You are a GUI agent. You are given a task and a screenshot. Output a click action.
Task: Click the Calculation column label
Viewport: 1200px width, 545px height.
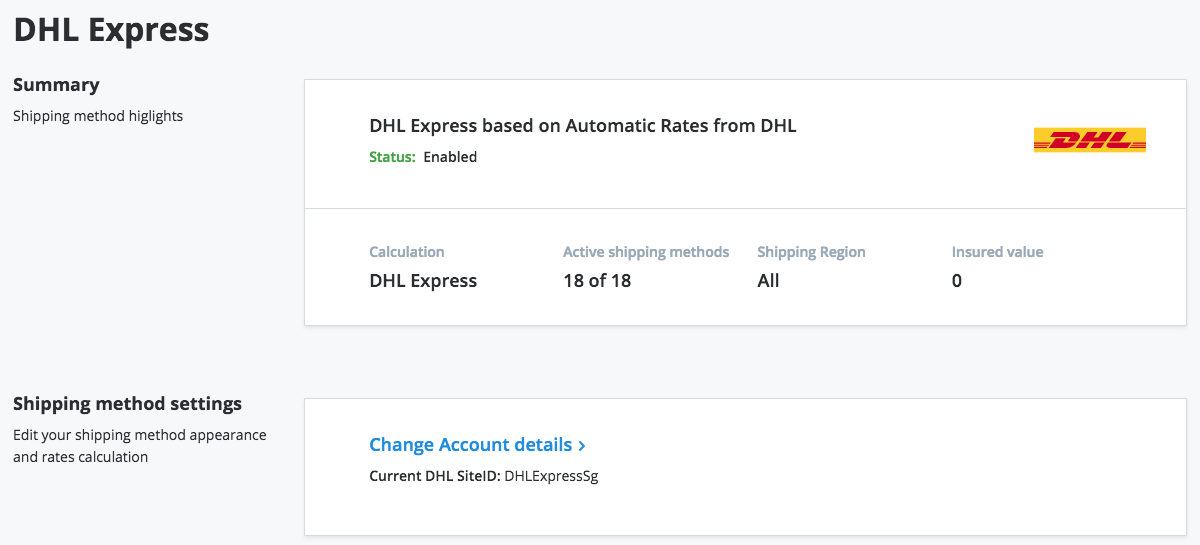(x=407, y=252)
